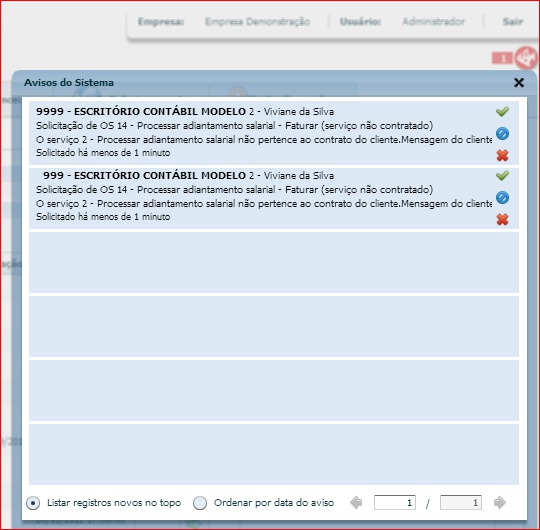Approve first notice with green checkmark
This screenshot has width=540, height=530.
tap(502, 111)
